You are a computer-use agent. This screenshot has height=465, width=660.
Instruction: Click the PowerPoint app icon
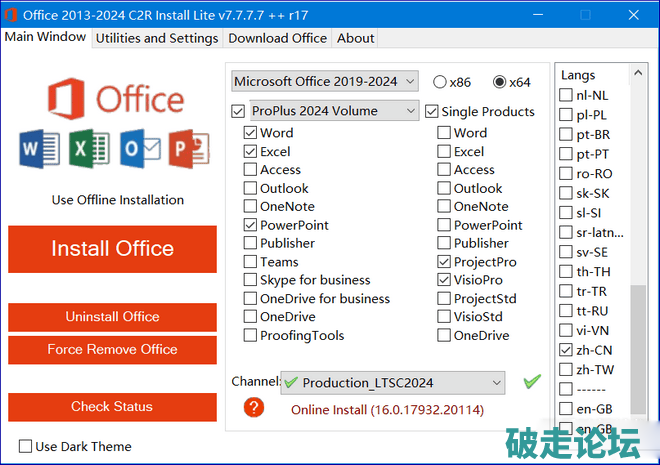coord(189,149)
